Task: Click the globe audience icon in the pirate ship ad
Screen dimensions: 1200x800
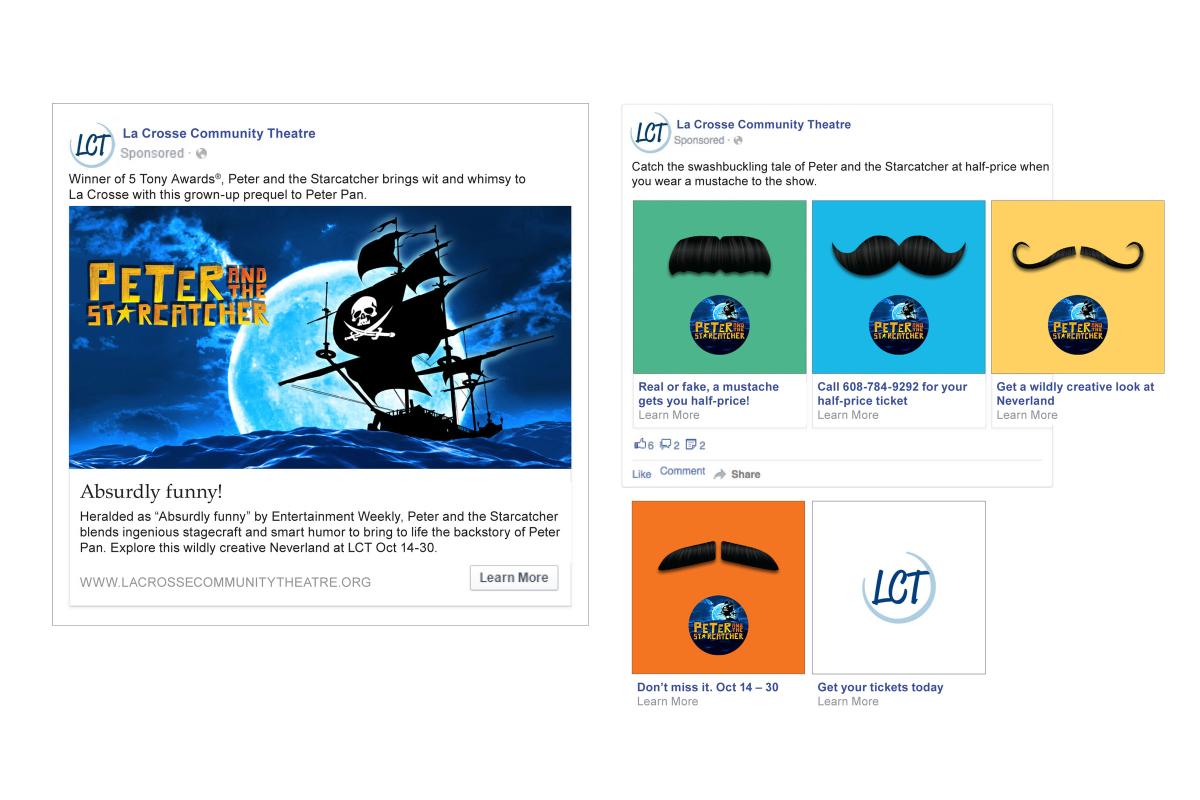Action: coord(201,153)
